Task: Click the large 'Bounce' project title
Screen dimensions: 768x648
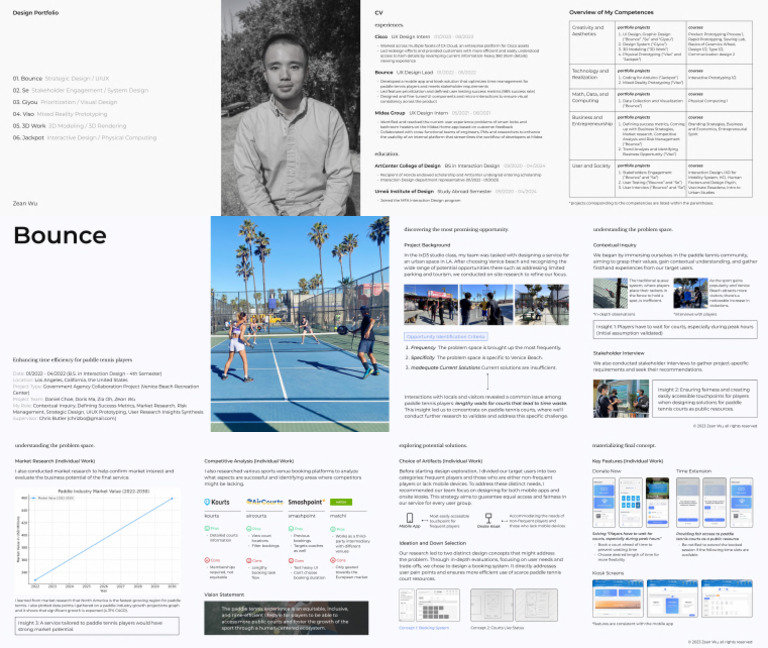Action: (60, 236)
